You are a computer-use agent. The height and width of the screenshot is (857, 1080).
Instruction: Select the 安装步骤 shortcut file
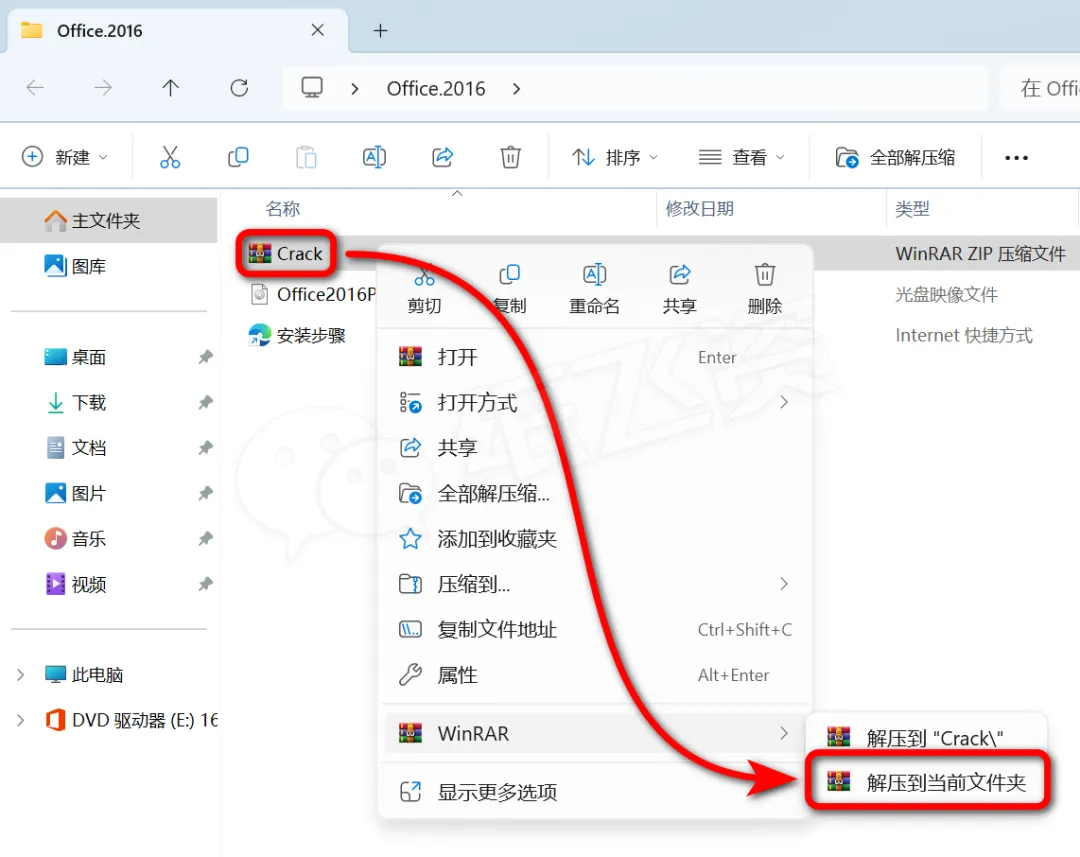pos(297,335)
